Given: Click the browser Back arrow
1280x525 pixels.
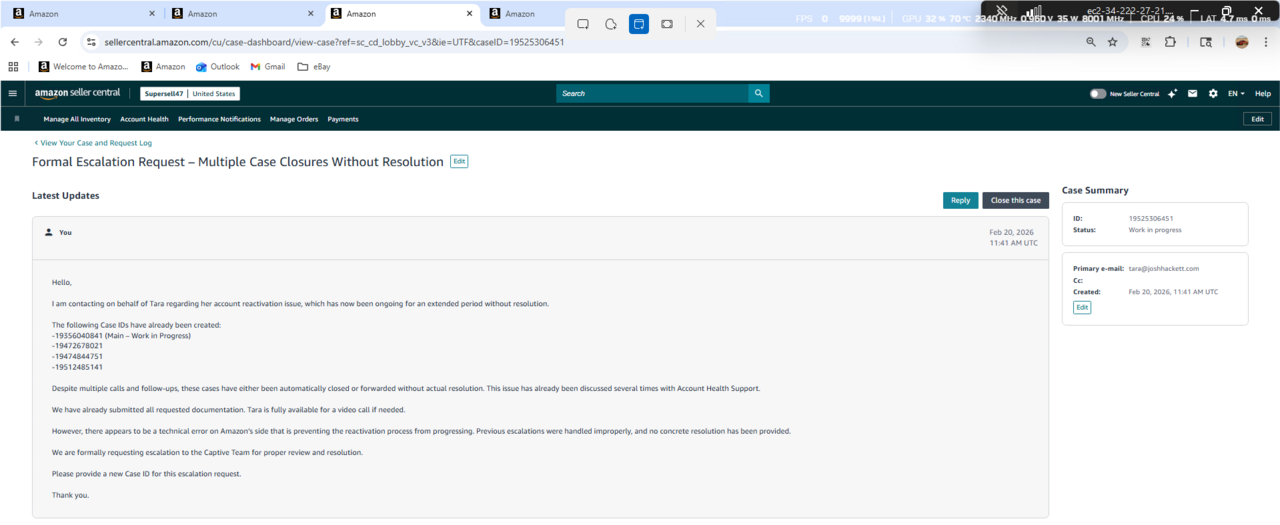Looking at the screenshot, I should (x=15, y=42).
